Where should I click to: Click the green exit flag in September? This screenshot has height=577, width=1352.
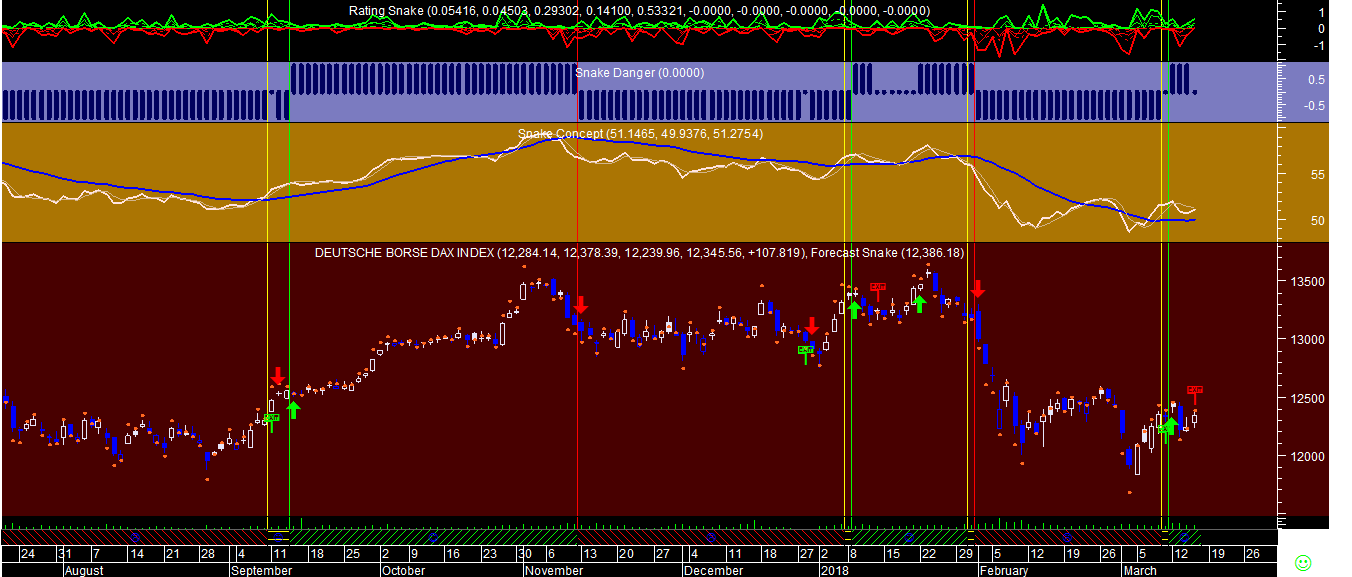tap(271, 420)
